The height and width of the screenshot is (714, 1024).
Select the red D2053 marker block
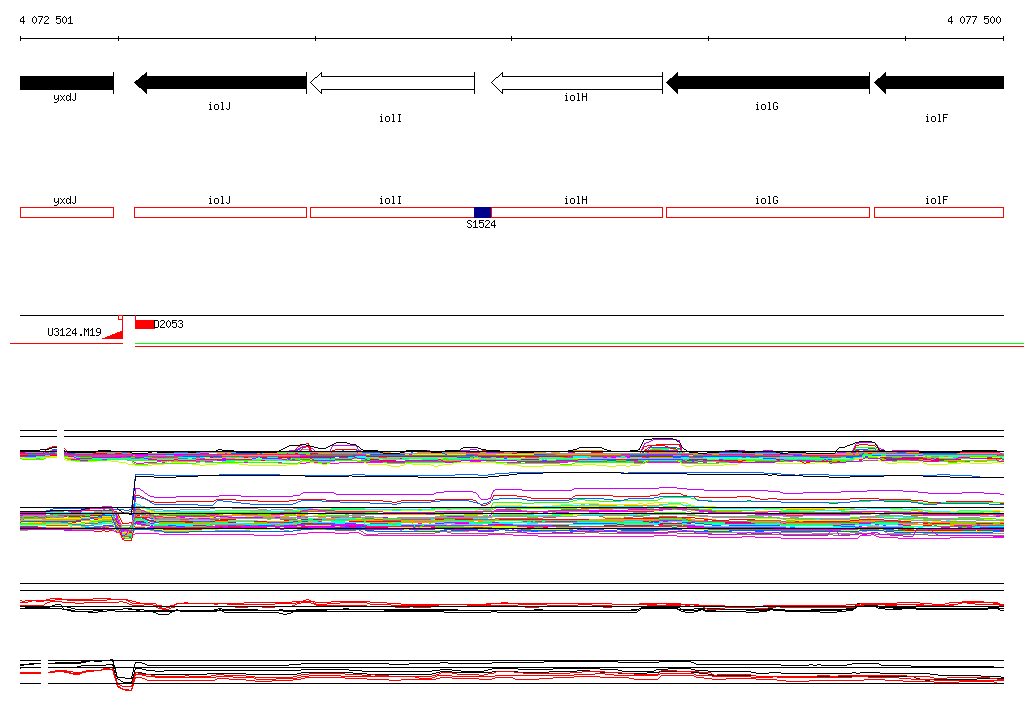click(x=144, y=324)
